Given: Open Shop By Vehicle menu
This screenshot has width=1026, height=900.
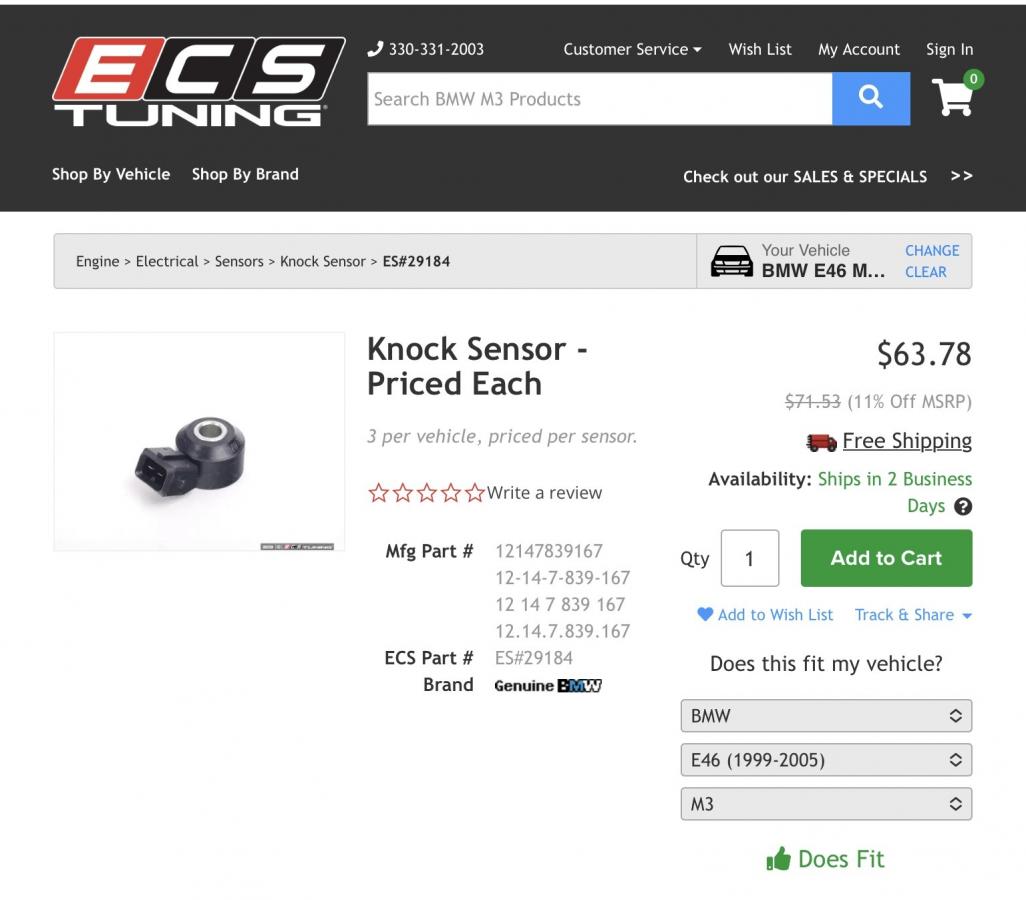Looking at the screenshot, I should point(111,174).
